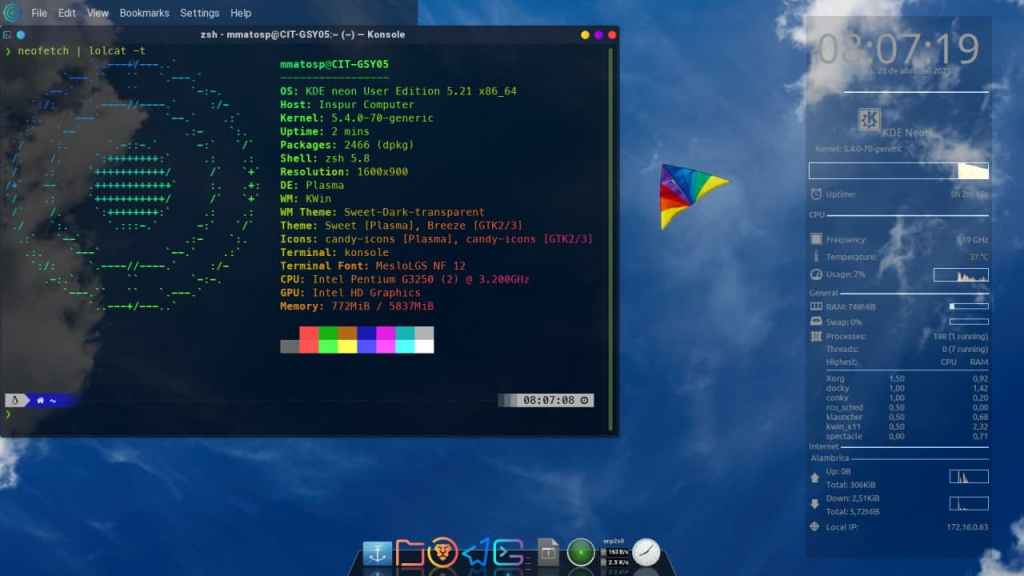Toggle the blue pin button in Konsole titlebar
Image resolution: width=1024 pixels, height=576 pixels.
tap(21, 35)
